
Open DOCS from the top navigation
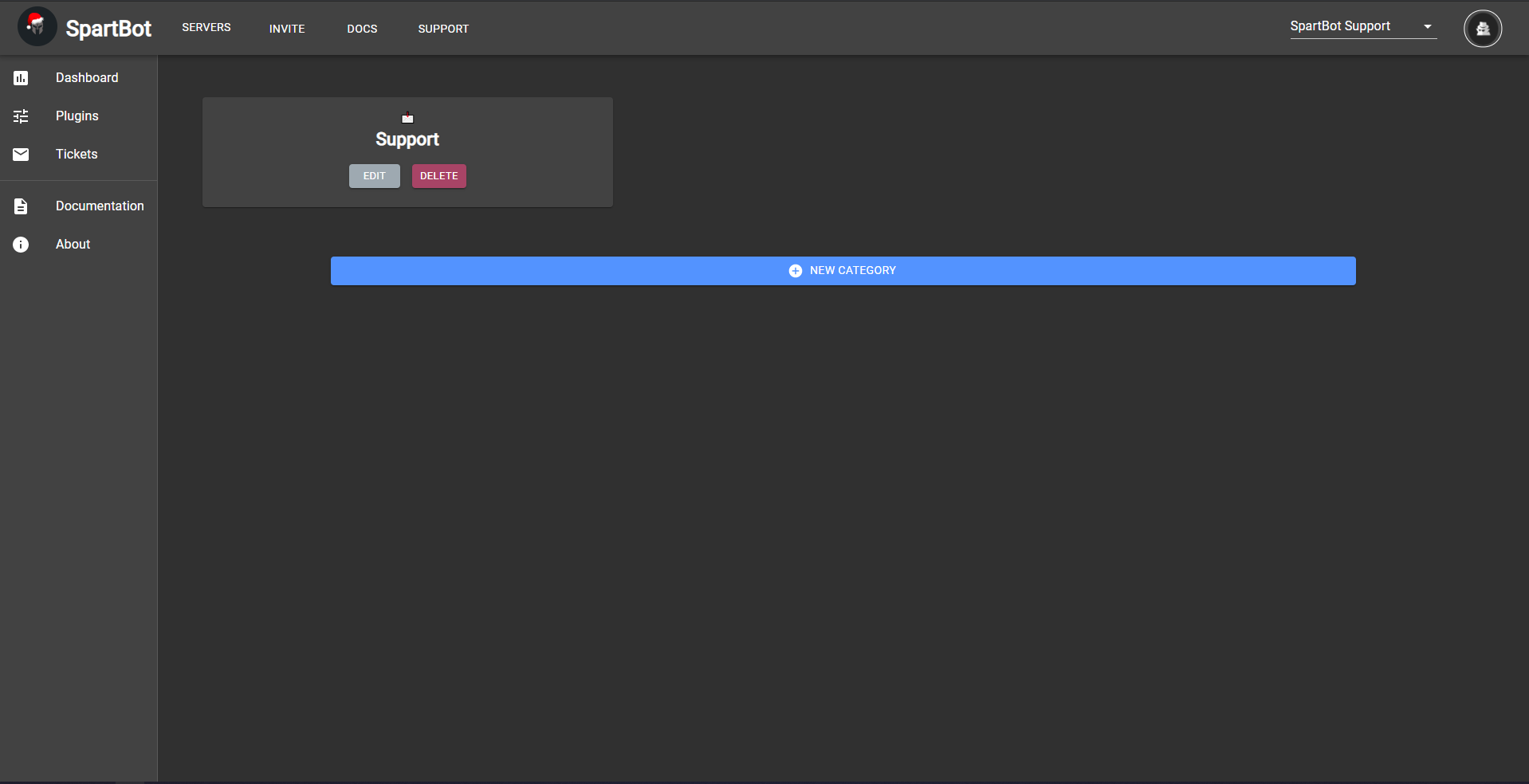pyautogui.click(x=362, y=29)
